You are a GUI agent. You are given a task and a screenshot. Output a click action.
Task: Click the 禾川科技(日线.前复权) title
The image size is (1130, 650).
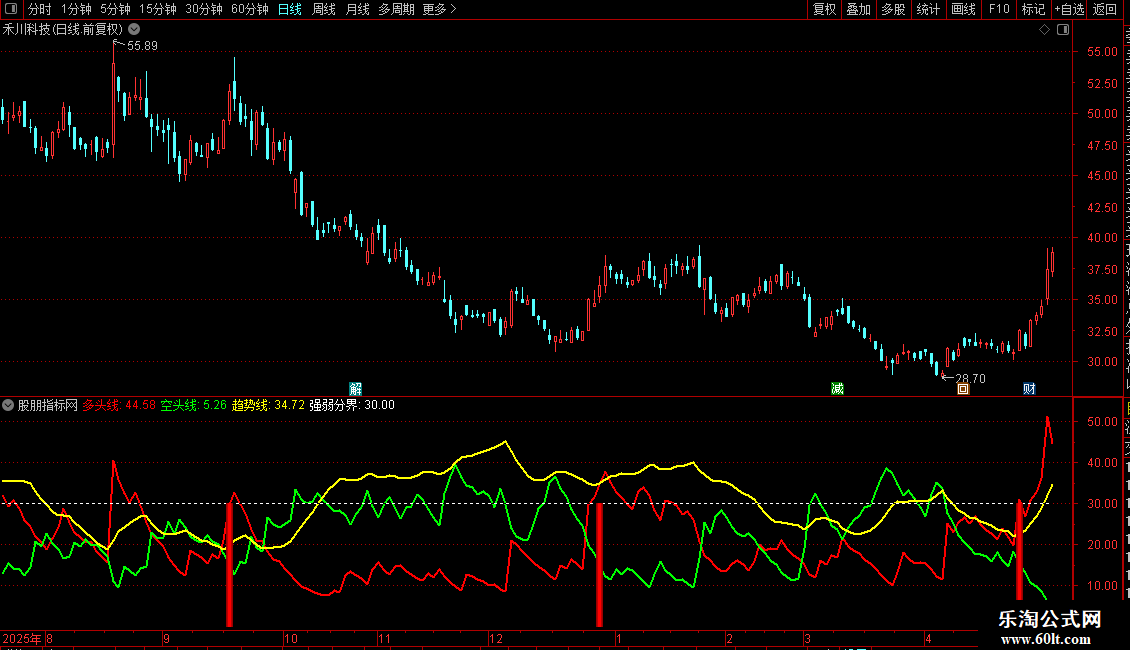(63, 30)
